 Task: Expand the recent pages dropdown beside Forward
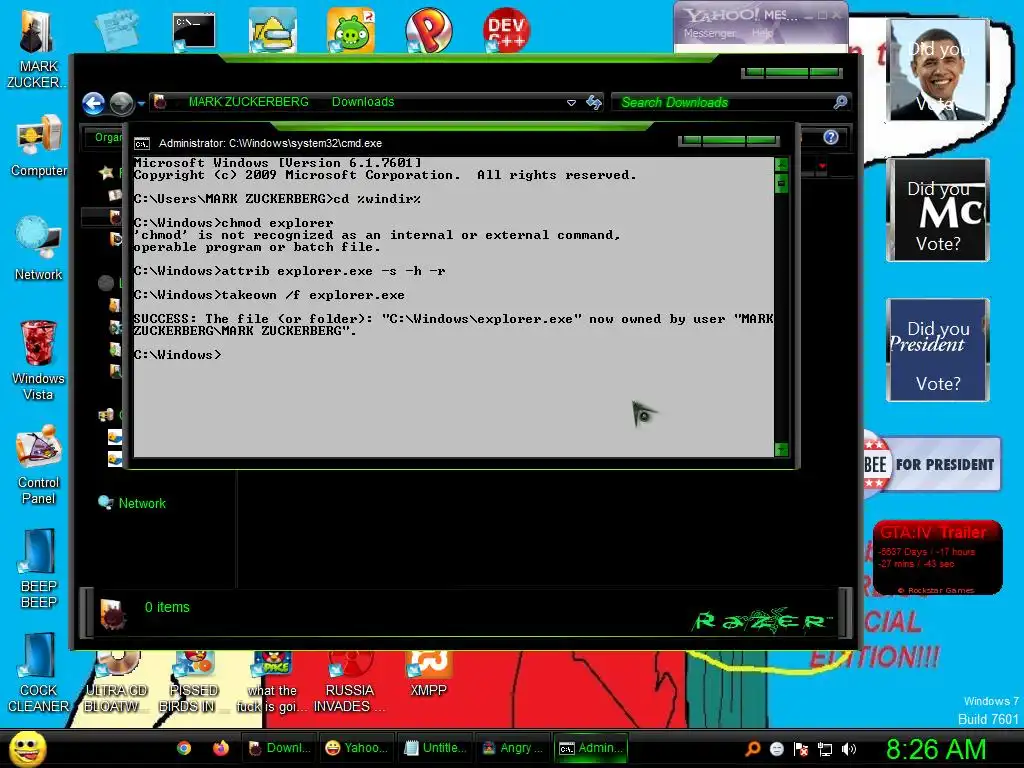141,103
